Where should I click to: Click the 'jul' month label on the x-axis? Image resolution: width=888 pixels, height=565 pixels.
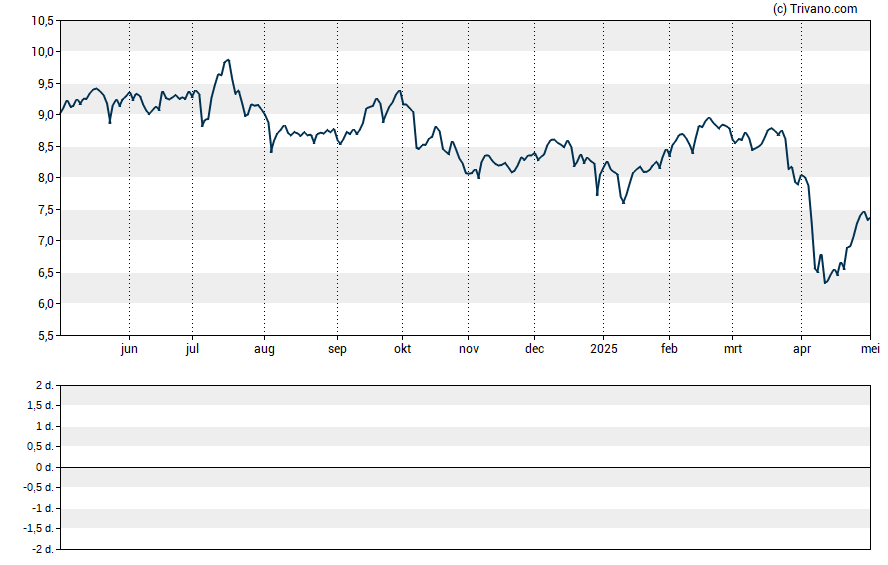pyautogui.click(x=192, y=349)
